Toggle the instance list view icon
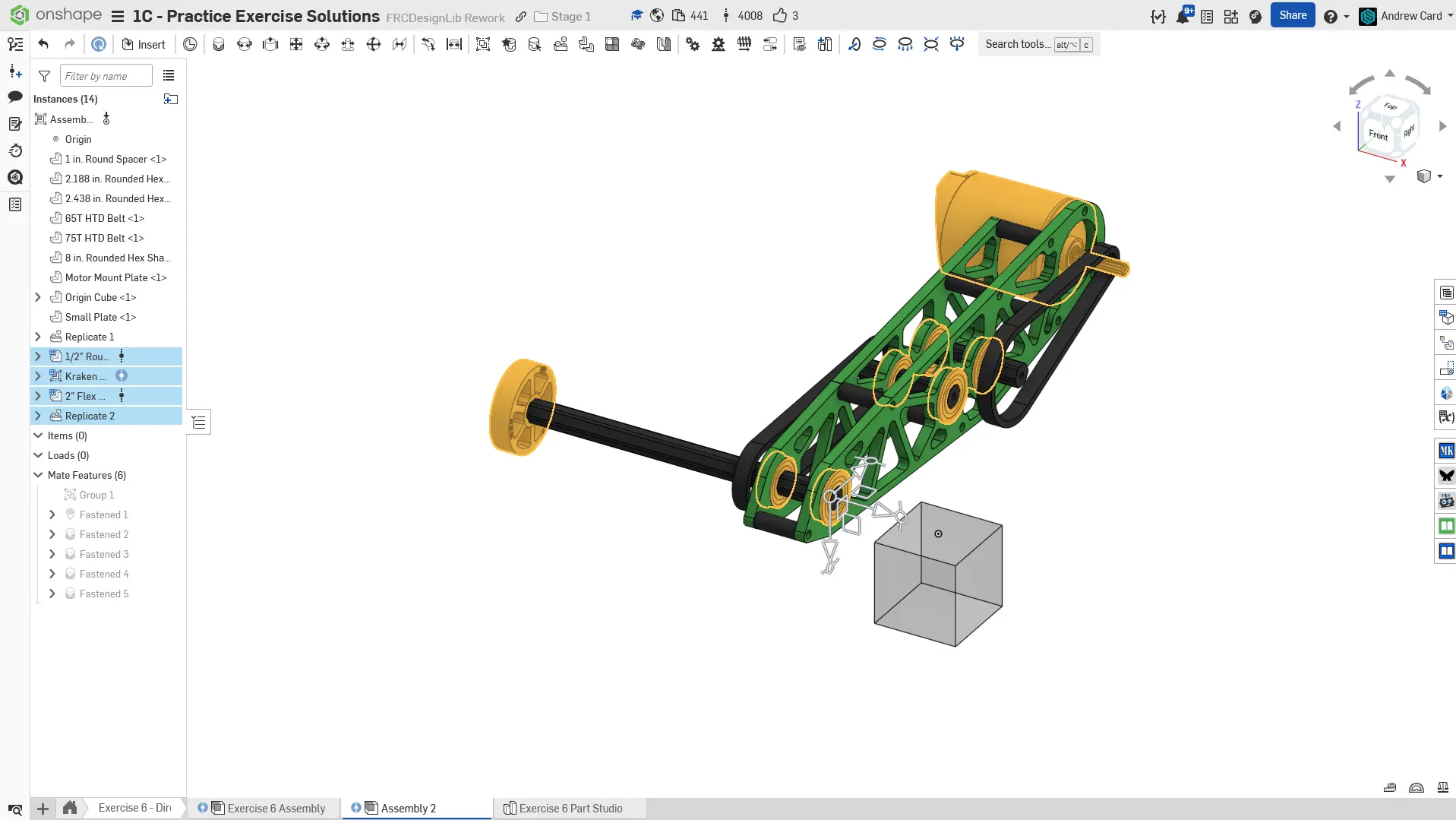The height and width of the screenshot is (820, 1456). coord(169,76)
